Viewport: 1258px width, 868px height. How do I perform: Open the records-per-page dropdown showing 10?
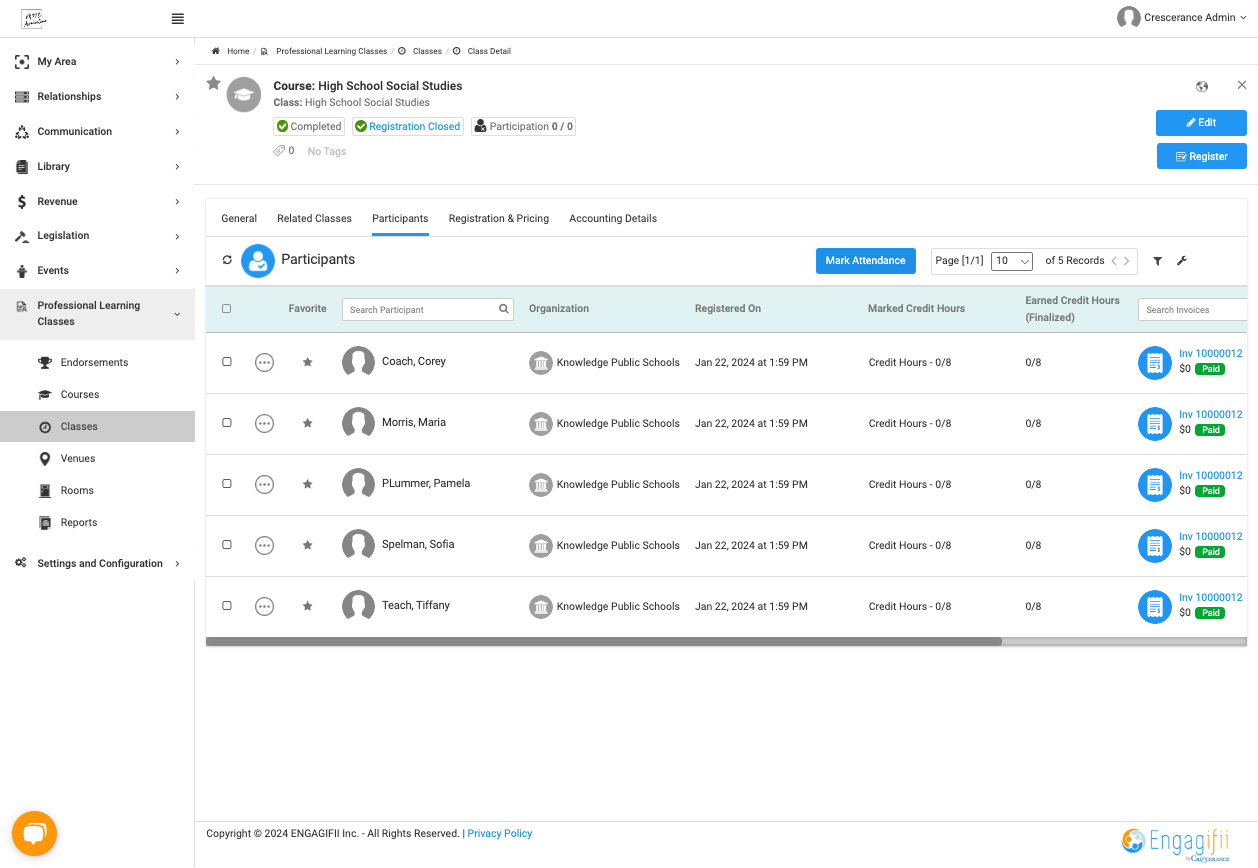1011,261
